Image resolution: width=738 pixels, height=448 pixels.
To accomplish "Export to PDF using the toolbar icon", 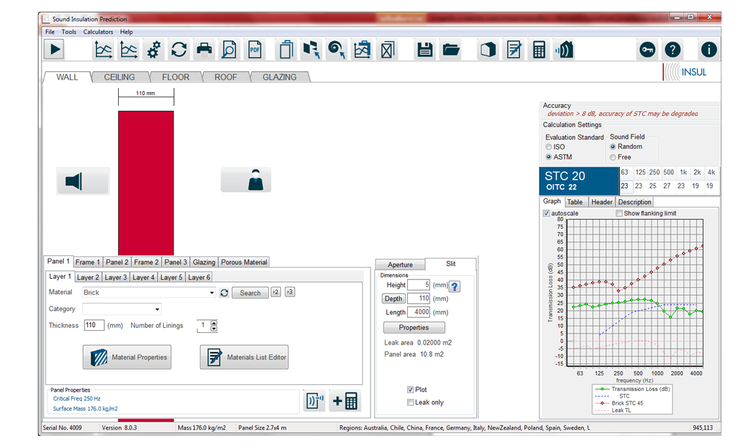I will (255, 49).
